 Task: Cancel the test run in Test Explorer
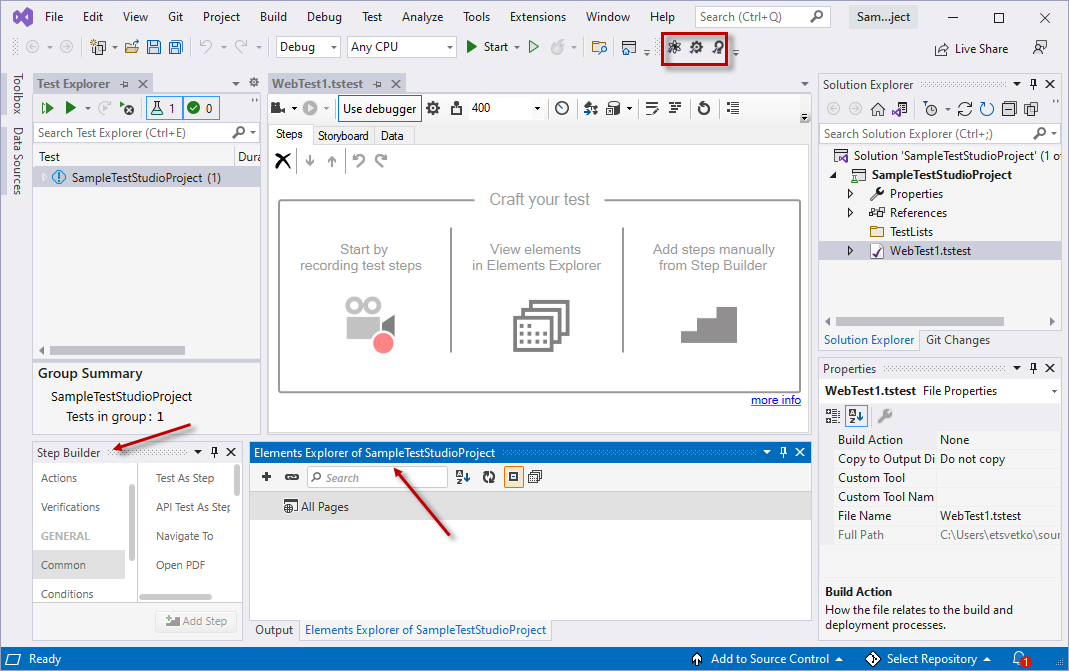tap(127, 108)
